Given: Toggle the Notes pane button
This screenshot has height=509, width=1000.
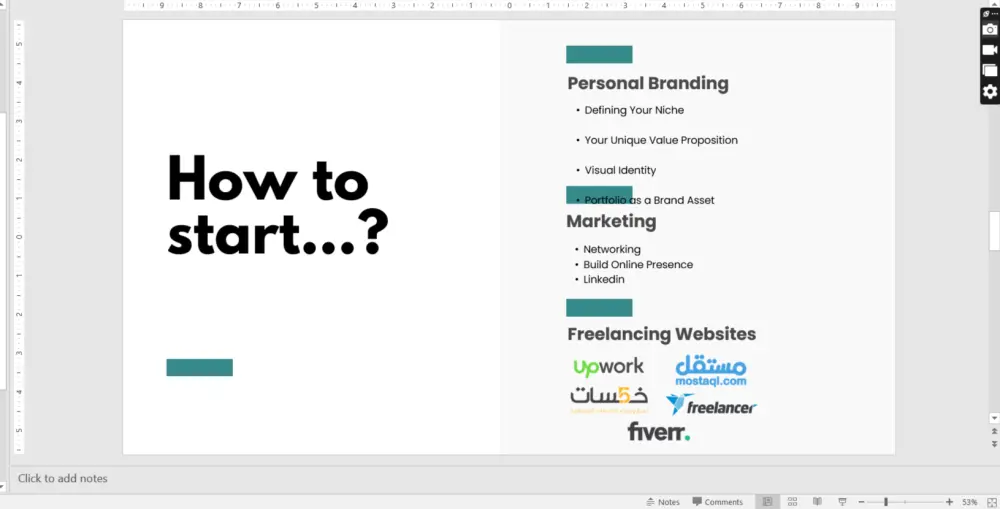Looking at the screenshot, I should pos(663,502).
